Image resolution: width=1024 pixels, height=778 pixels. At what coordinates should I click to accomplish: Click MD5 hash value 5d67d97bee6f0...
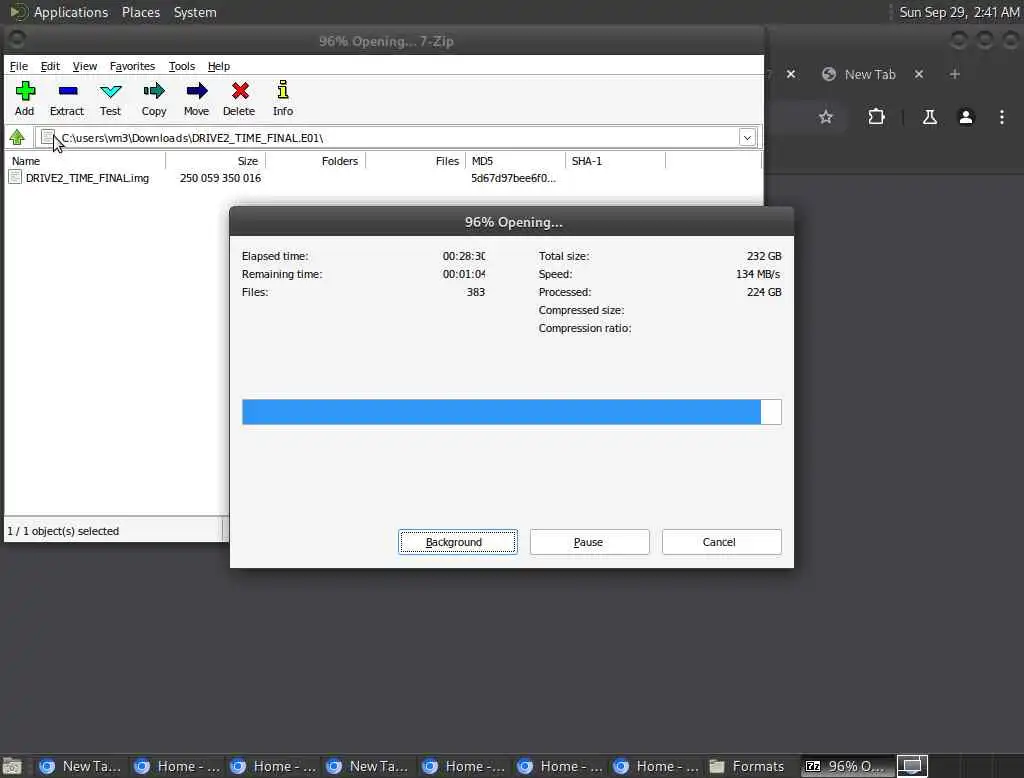pos(513,178)
